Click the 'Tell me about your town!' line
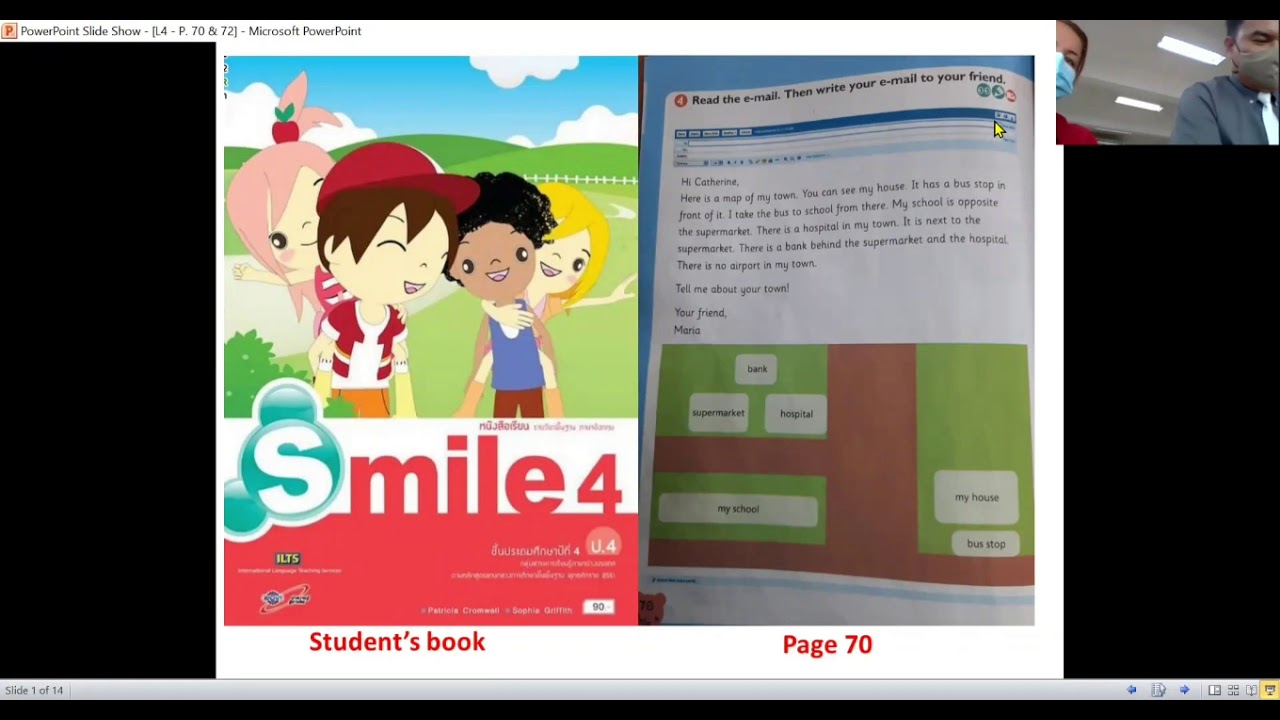Image resolution: width=1280 pixels, height=720 pixels. tap(732, 289)
